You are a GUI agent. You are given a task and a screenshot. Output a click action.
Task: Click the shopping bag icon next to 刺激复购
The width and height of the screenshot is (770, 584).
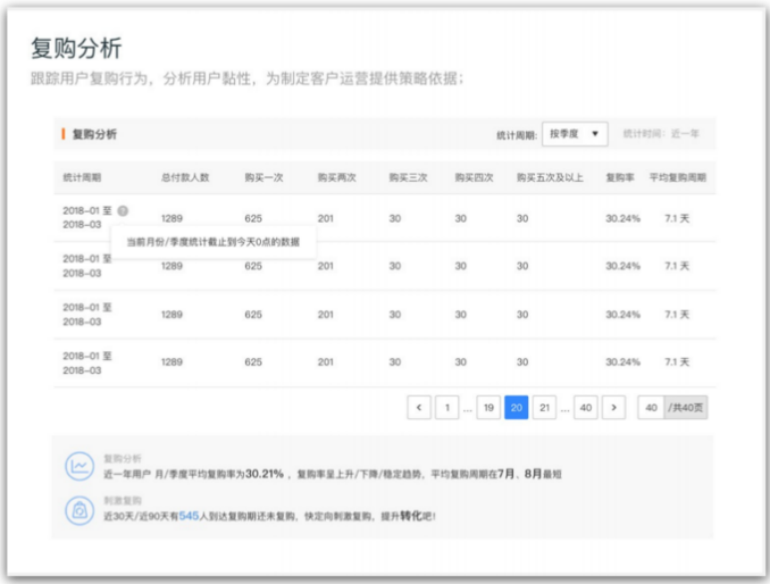(80, 510)
